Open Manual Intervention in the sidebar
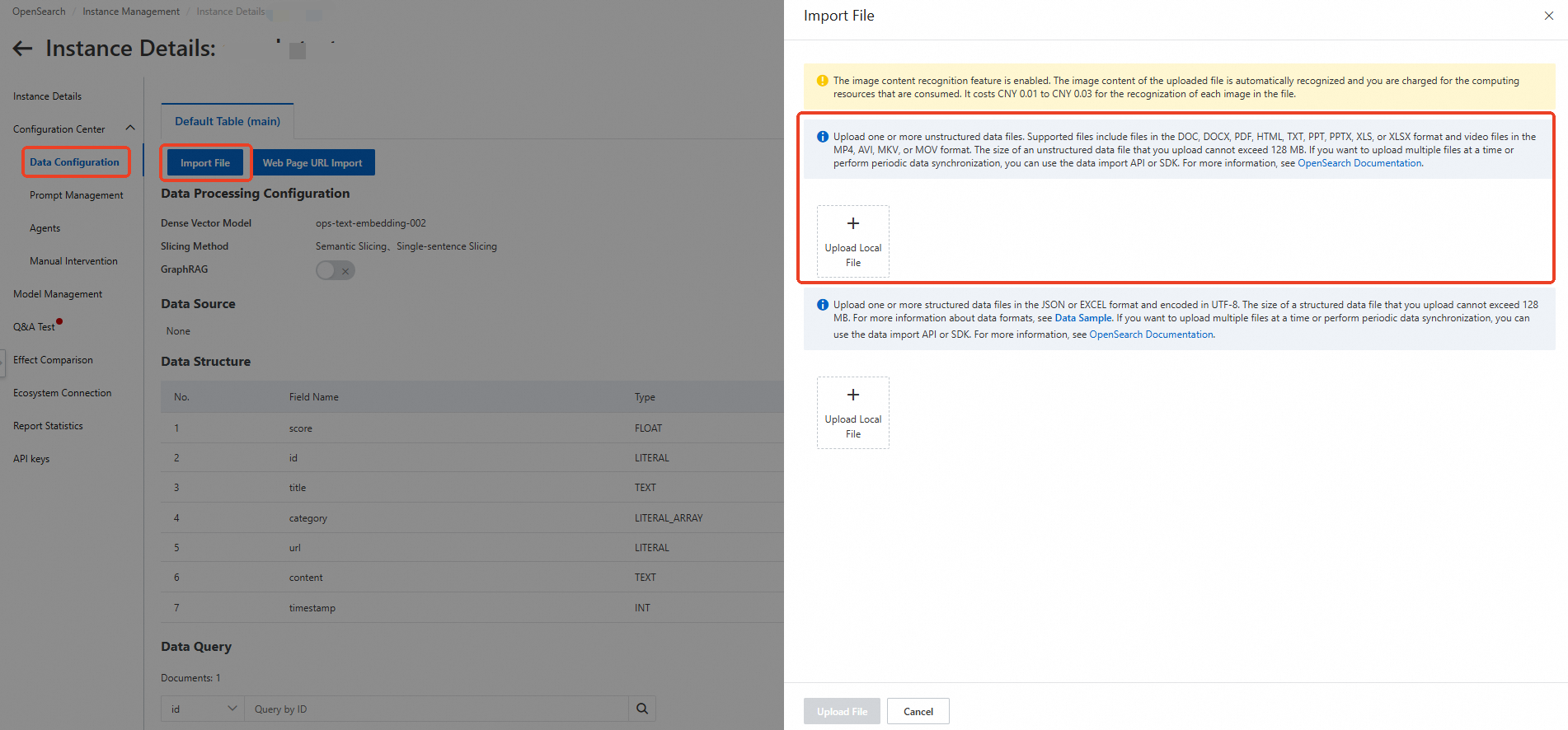Image resolution: width=1568 pixels, height=730 pixels. 73,261
